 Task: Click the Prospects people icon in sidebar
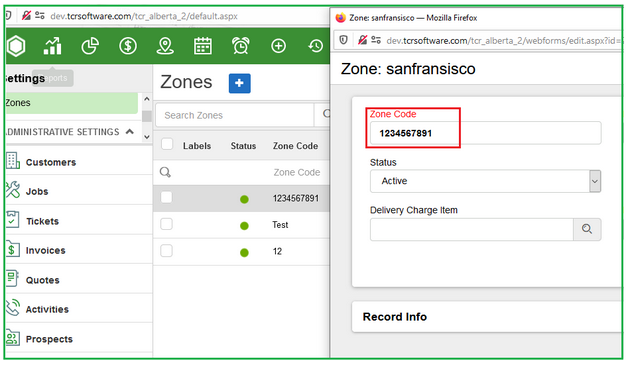12,338
